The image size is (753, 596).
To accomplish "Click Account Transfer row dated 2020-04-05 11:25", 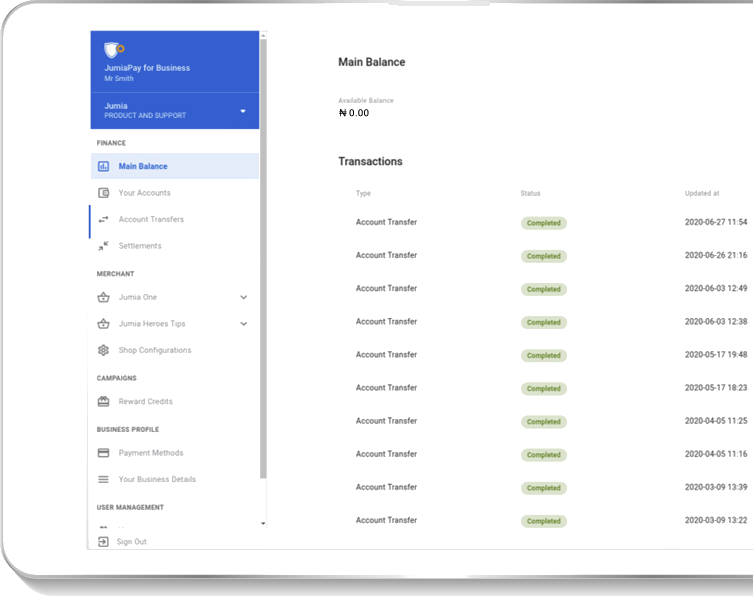I will pos(546,421).
